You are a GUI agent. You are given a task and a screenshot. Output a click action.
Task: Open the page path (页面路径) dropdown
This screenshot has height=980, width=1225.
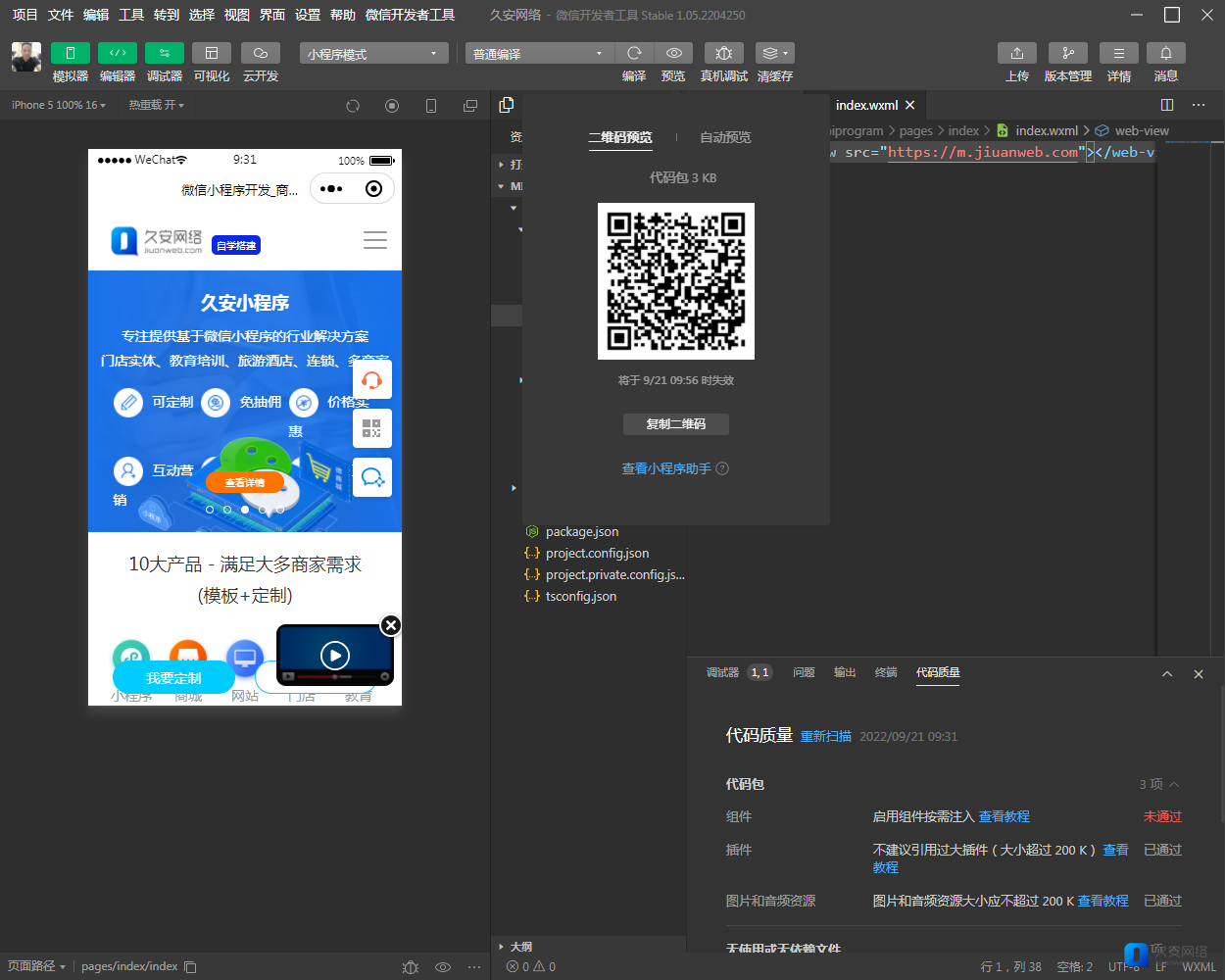point(37,966)
